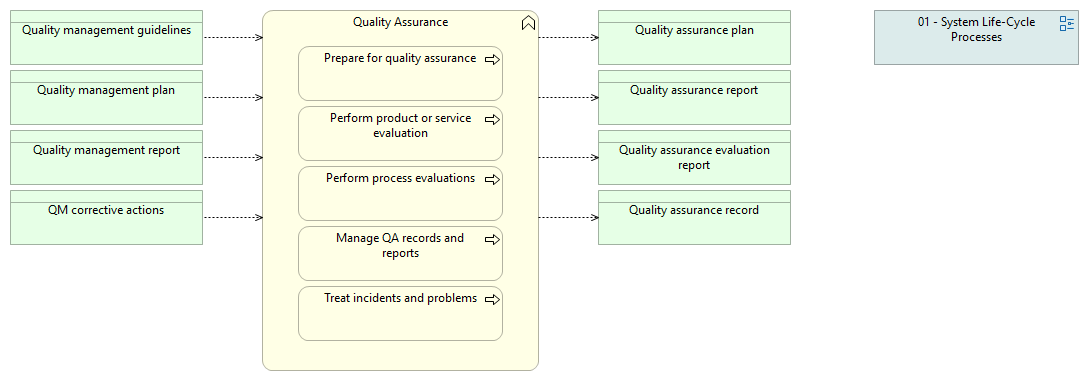Select the Quality assurance plan object

pos(695,37)
